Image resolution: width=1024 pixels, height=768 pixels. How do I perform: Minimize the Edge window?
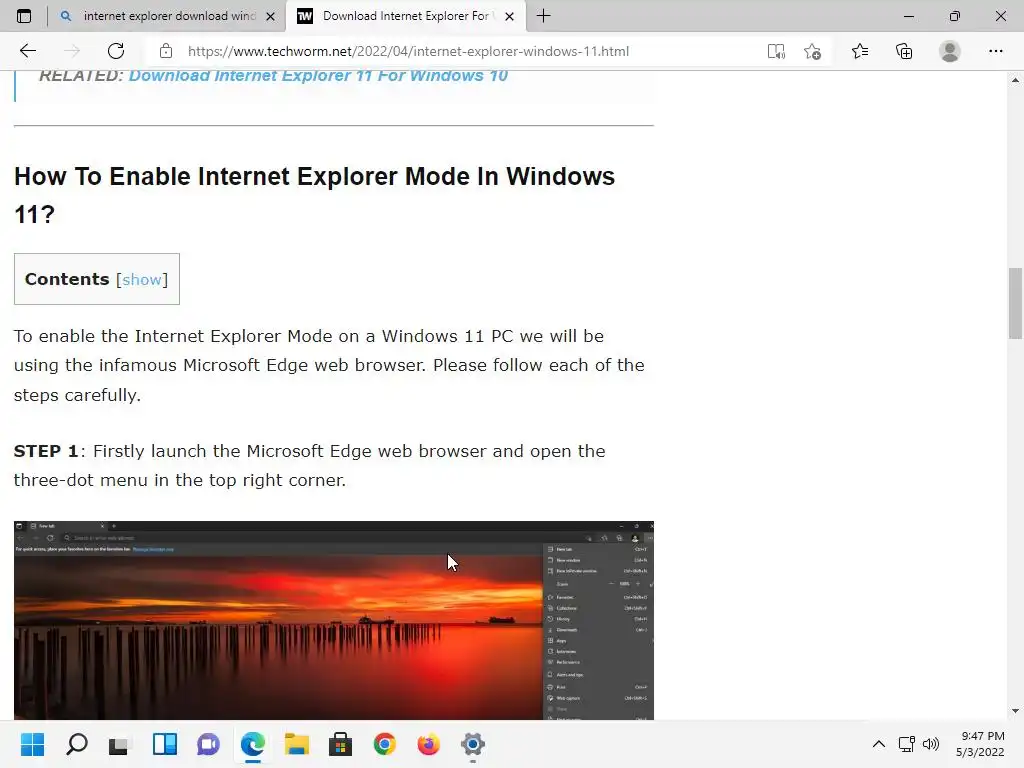(908, 16)
